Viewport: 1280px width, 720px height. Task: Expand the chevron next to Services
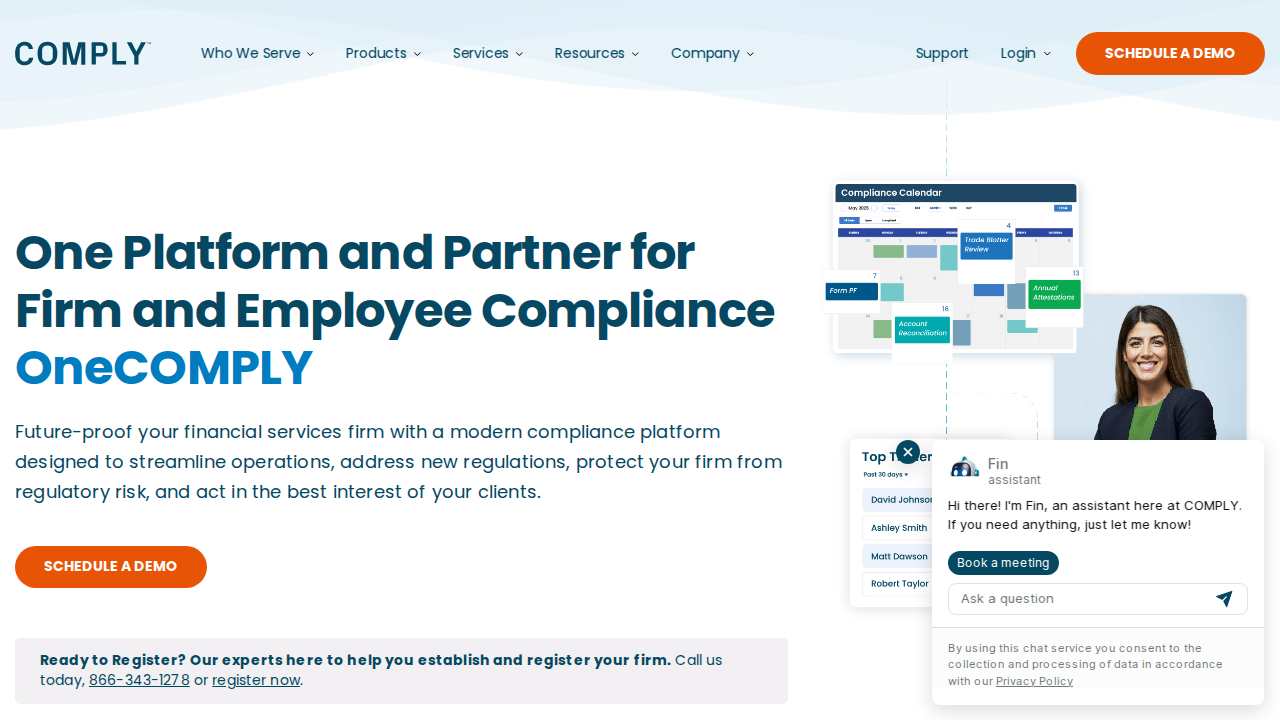tap(519, 54)
